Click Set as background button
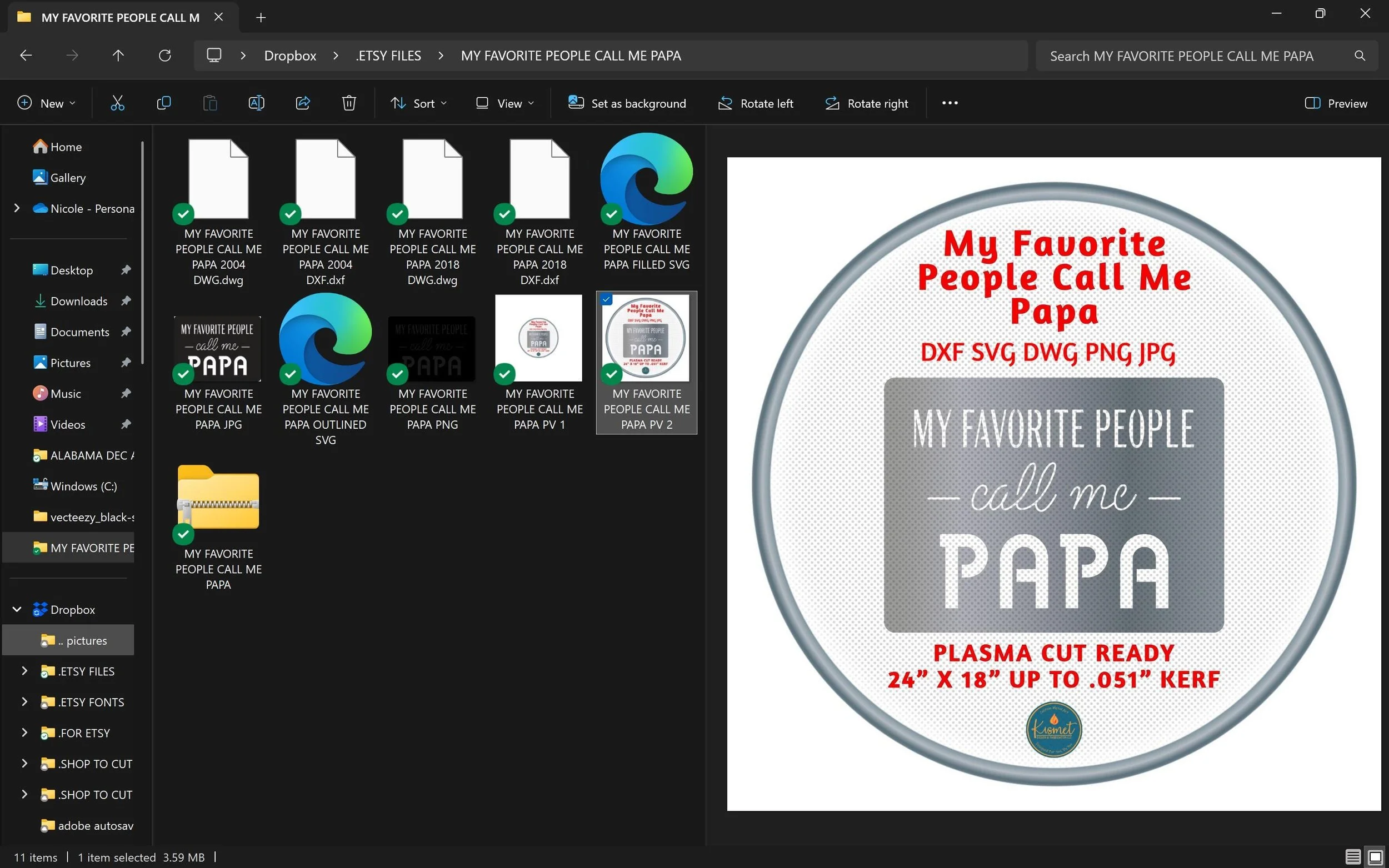 tap(627, 103)
